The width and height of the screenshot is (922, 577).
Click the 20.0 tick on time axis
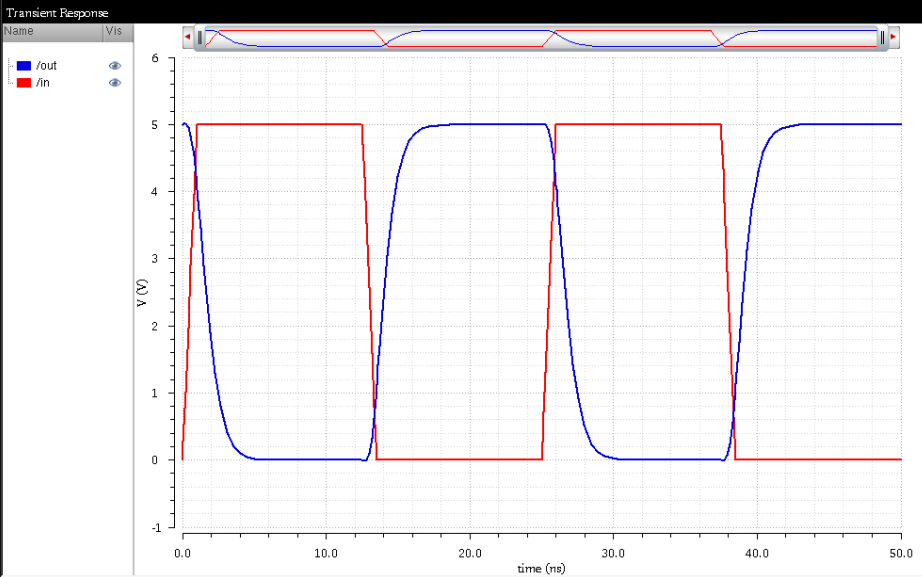[x=469, y=552]
